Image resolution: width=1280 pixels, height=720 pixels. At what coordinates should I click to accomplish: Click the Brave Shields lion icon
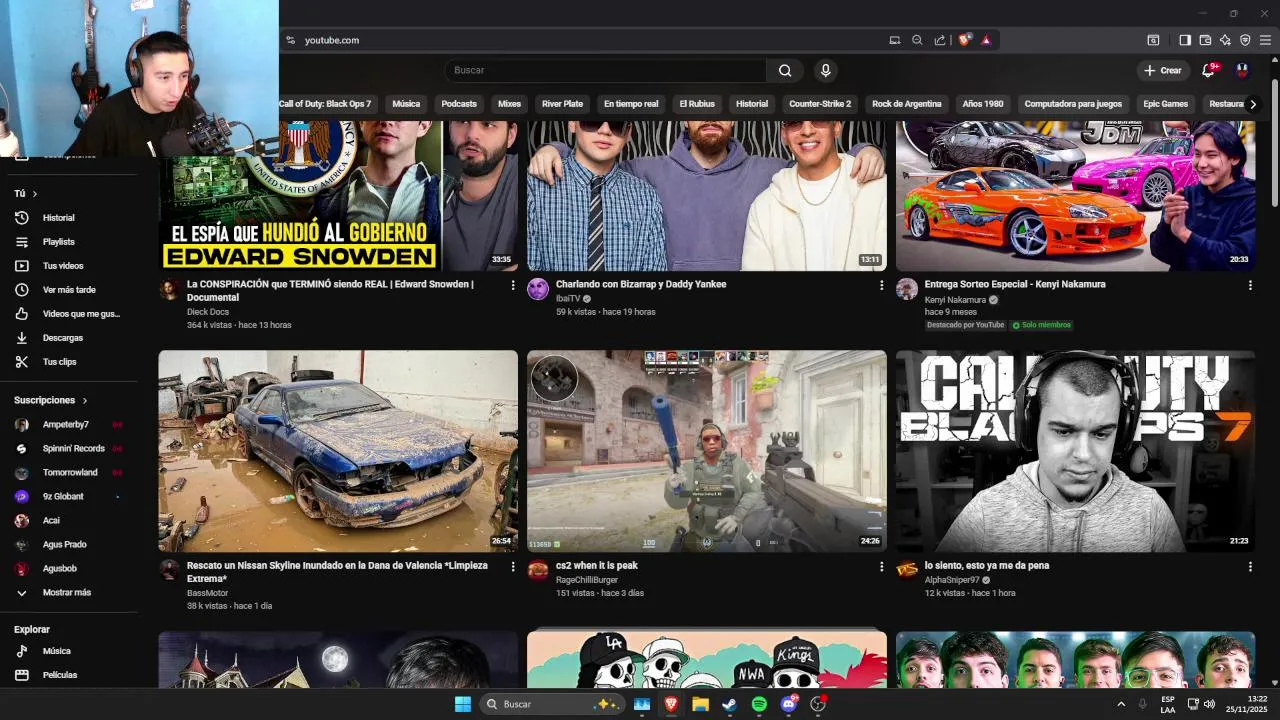tap(964, 40)
